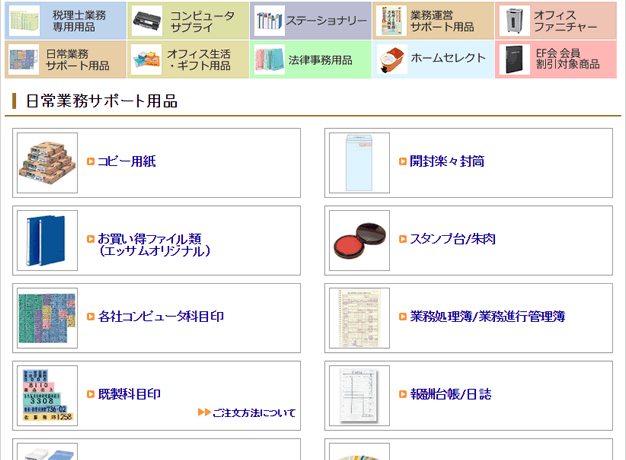The height and width of the screenshot is (460, 626).
Task: Open 業務処理簿/業務進行管理簿 link
Action: (487, 316)
